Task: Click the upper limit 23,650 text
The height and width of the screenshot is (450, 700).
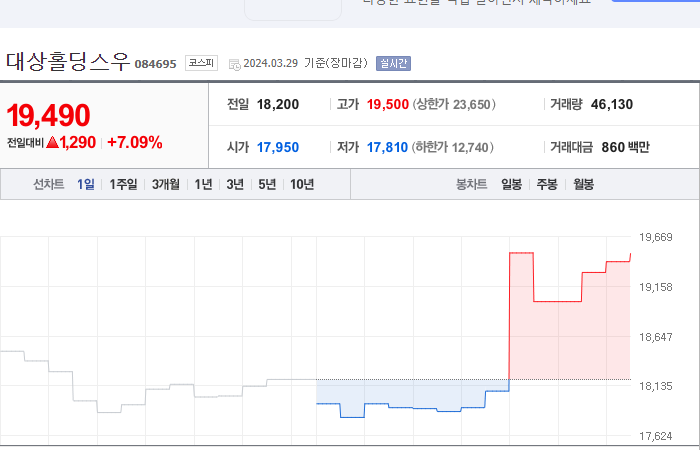Action: [x=454, y=104]
